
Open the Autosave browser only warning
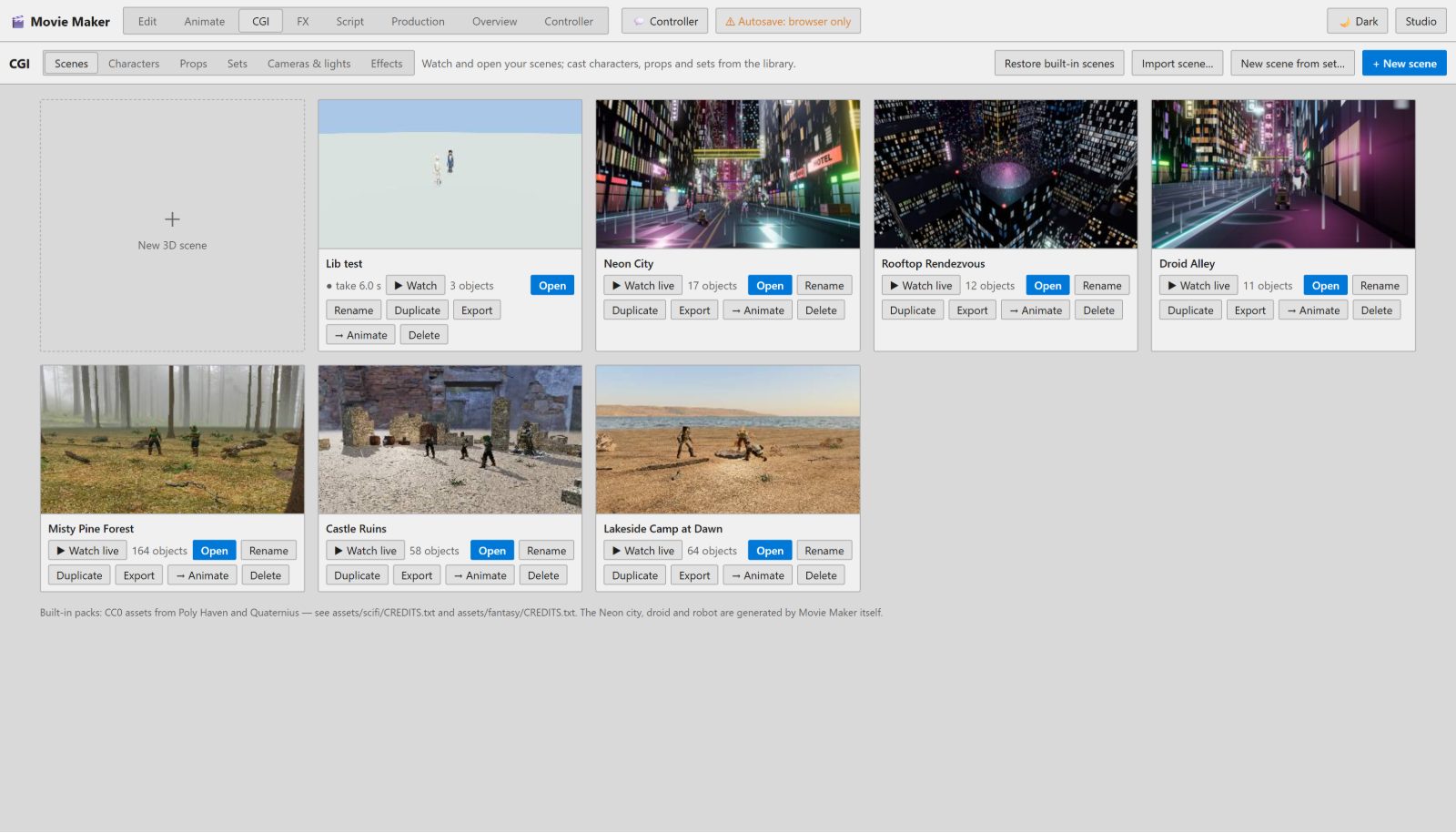[788, 21]
